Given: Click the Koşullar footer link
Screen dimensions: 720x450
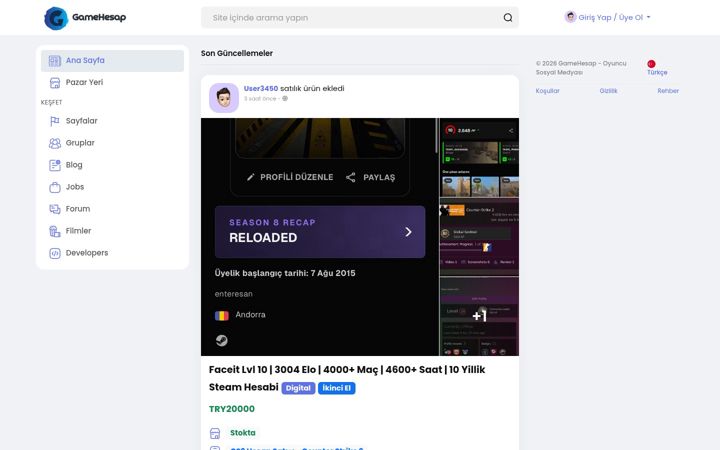Looking at the screenshot, I should [547, 91].
